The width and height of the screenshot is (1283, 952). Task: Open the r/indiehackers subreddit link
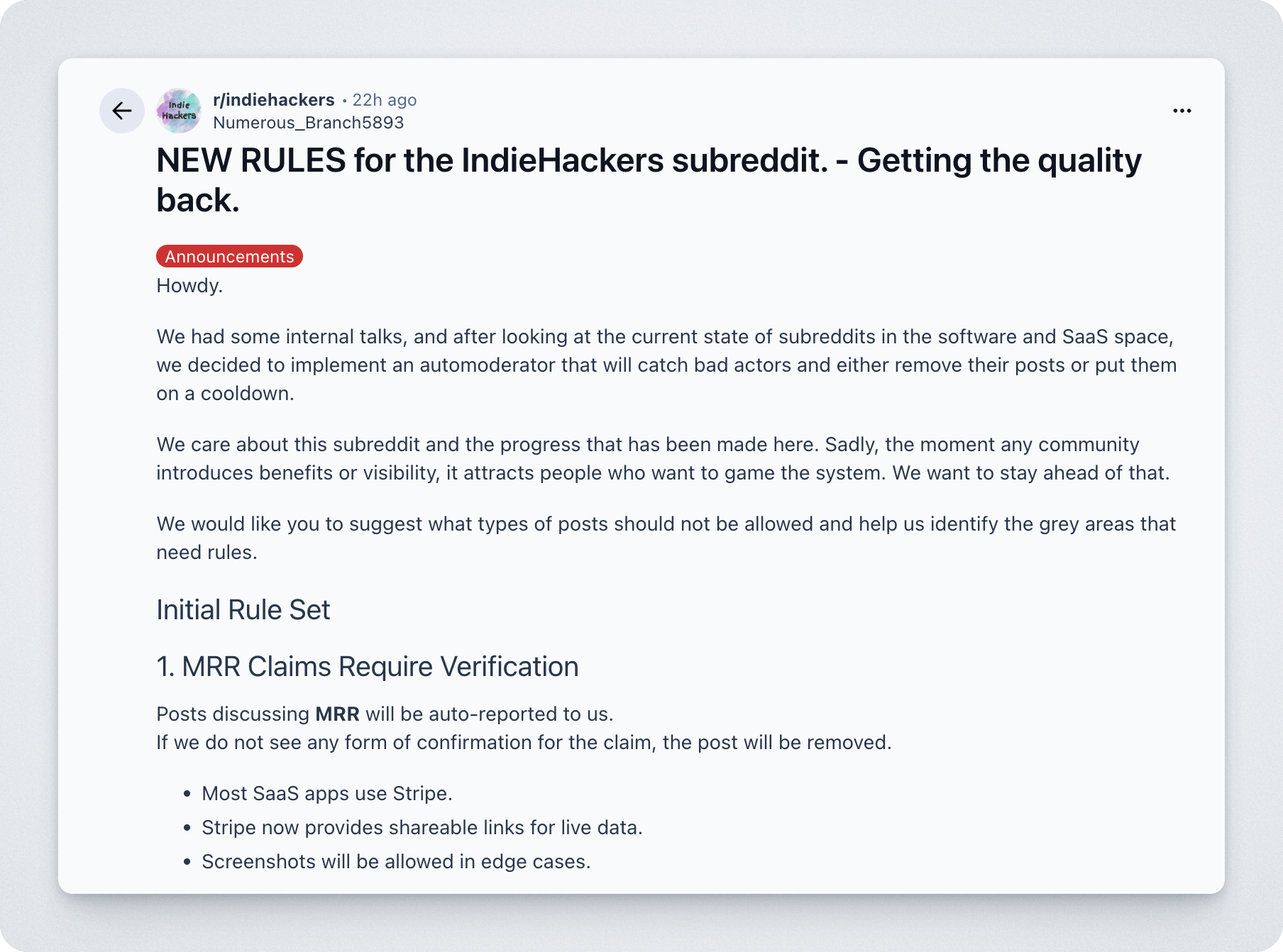click(x=273, y=100)
